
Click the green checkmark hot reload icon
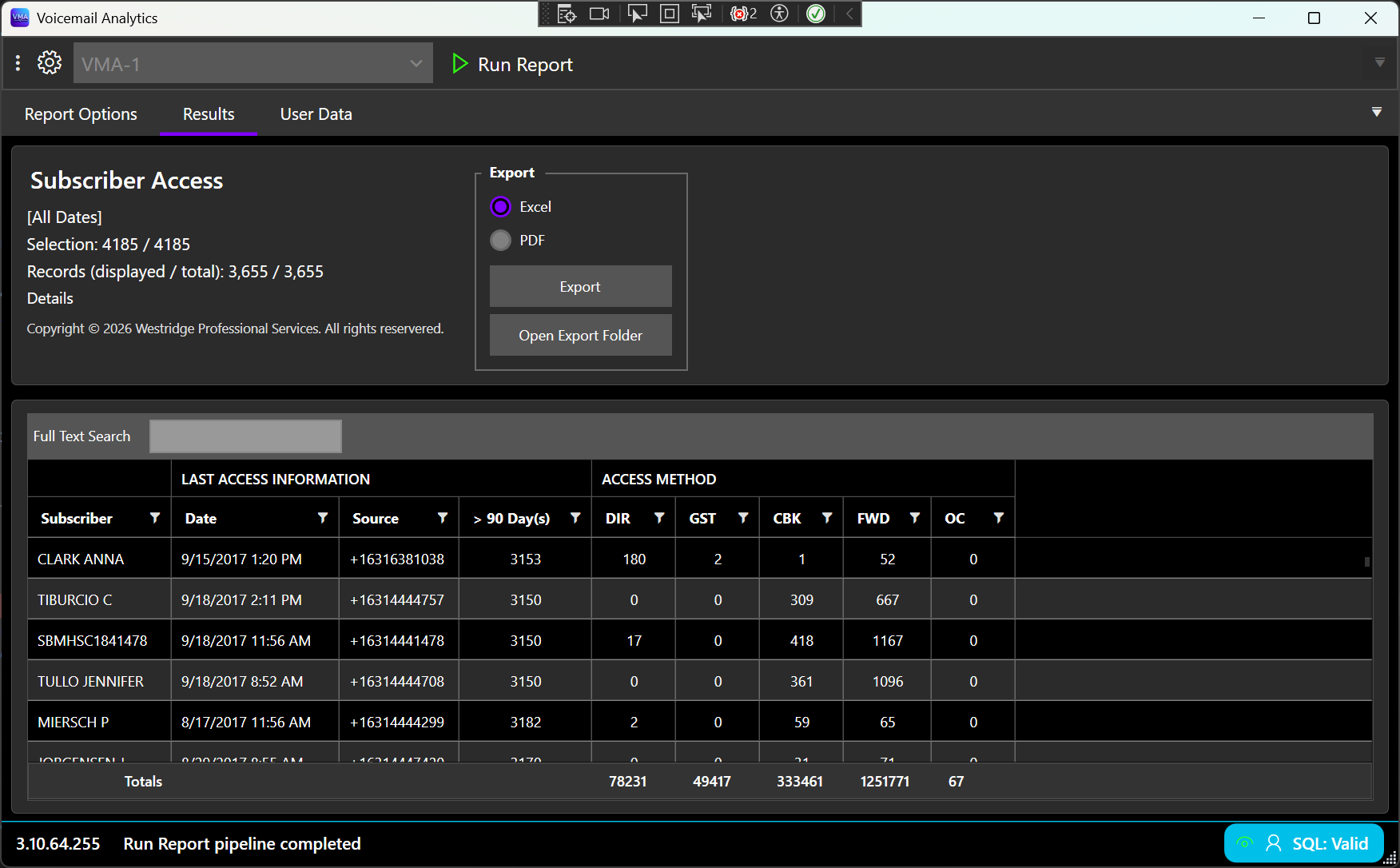(x=816, y=14)
